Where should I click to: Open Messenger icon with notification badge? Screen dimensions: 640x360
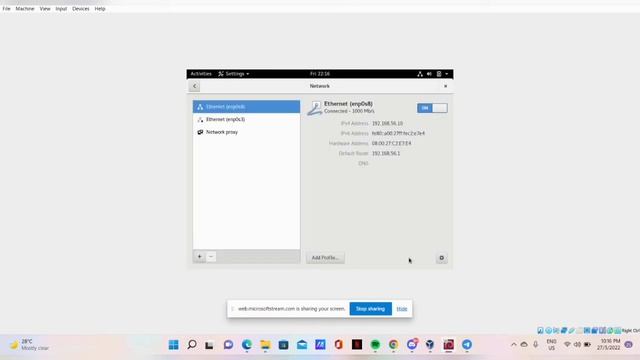[x=412, y=344]
